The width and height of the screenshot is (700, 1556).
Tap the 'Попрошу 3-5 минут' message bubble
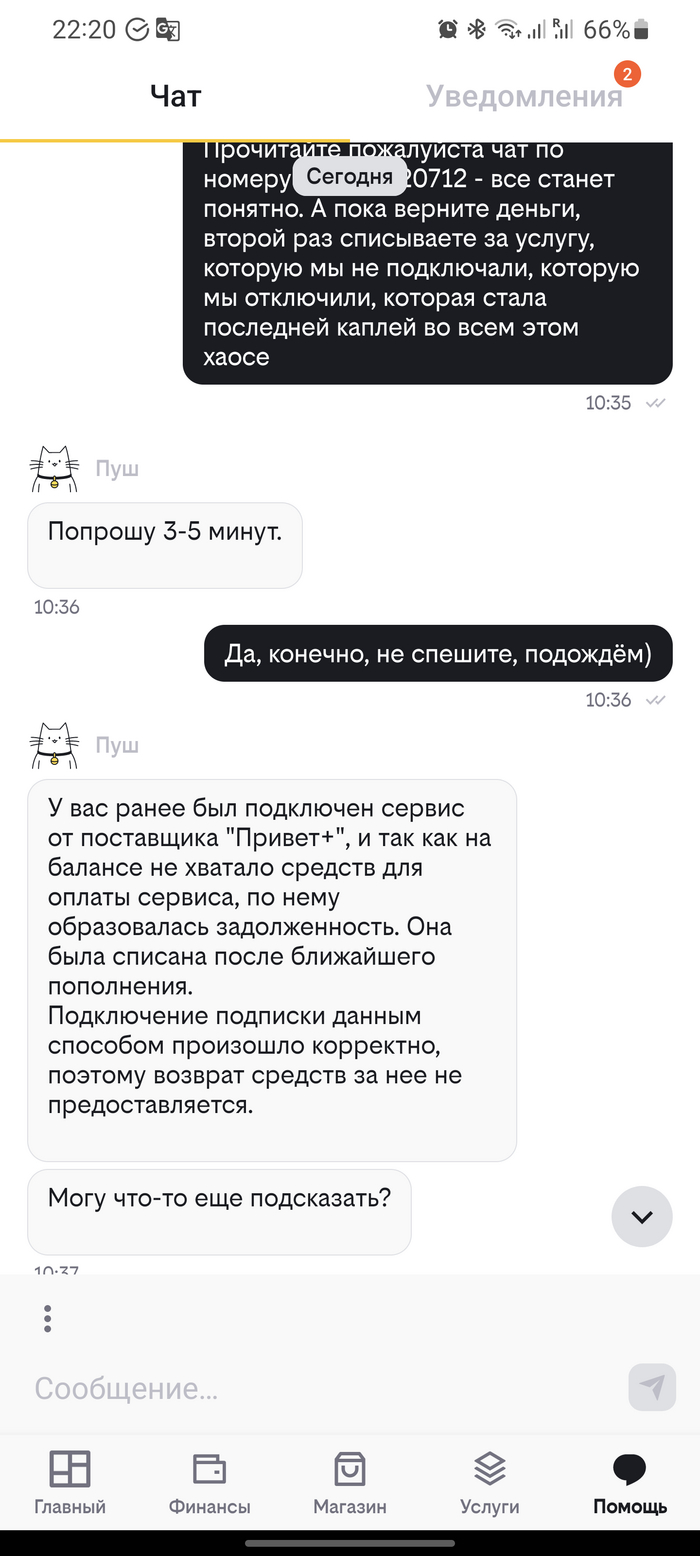(165, 544)
